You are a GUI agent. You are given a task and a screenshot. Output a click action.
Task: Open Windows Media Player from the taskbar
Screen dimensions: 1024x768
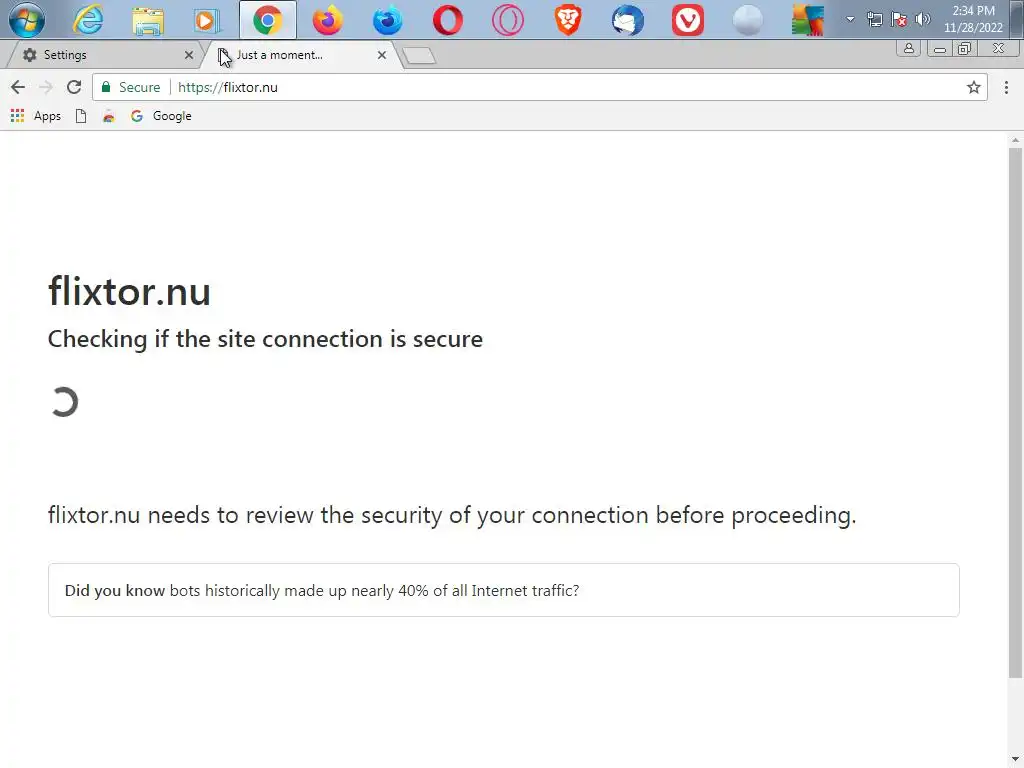206,20
